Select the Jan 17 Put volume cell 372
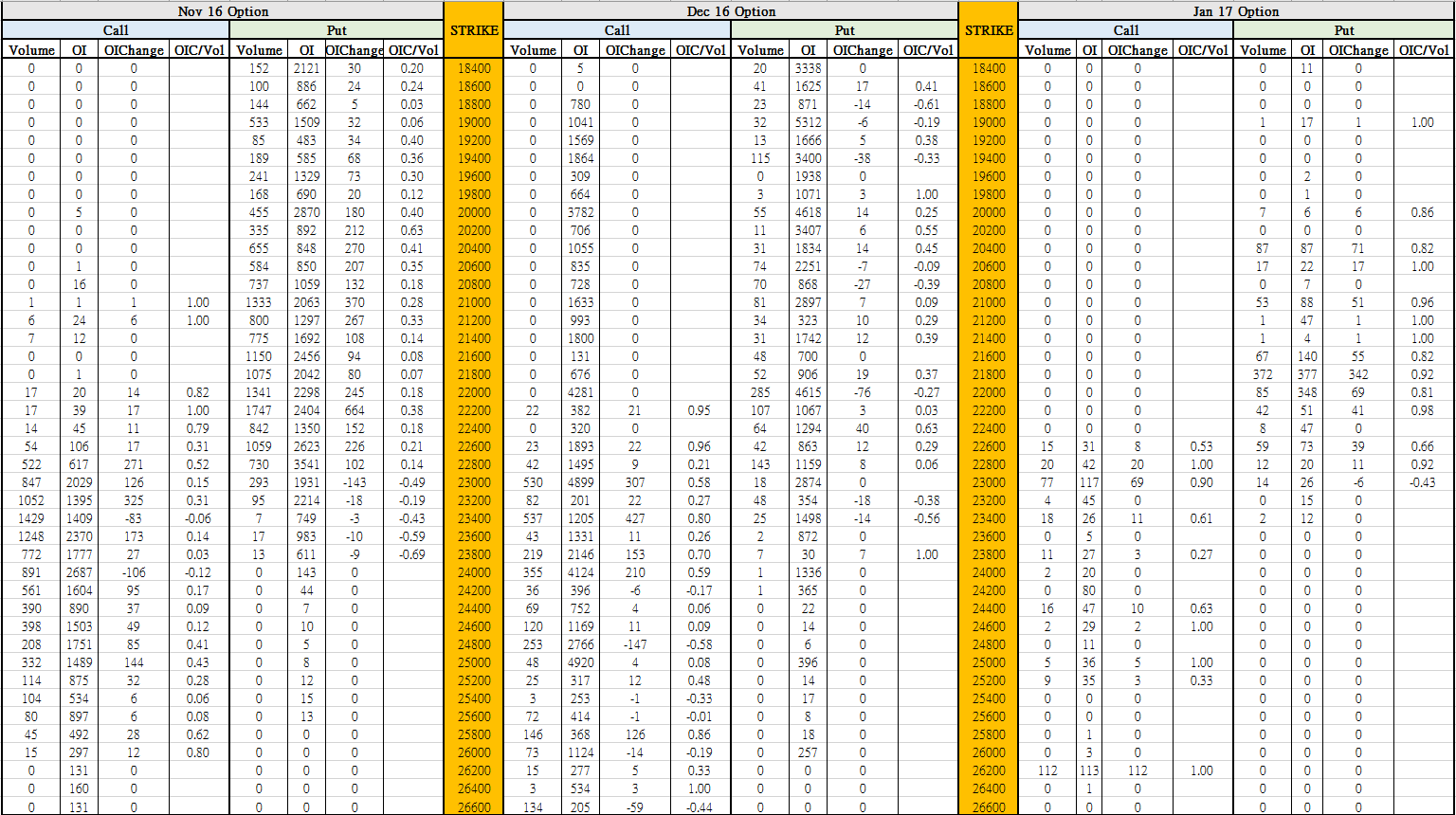Image resolution: width=1456 pixels, height=815 pixels. pos(1263,374)
